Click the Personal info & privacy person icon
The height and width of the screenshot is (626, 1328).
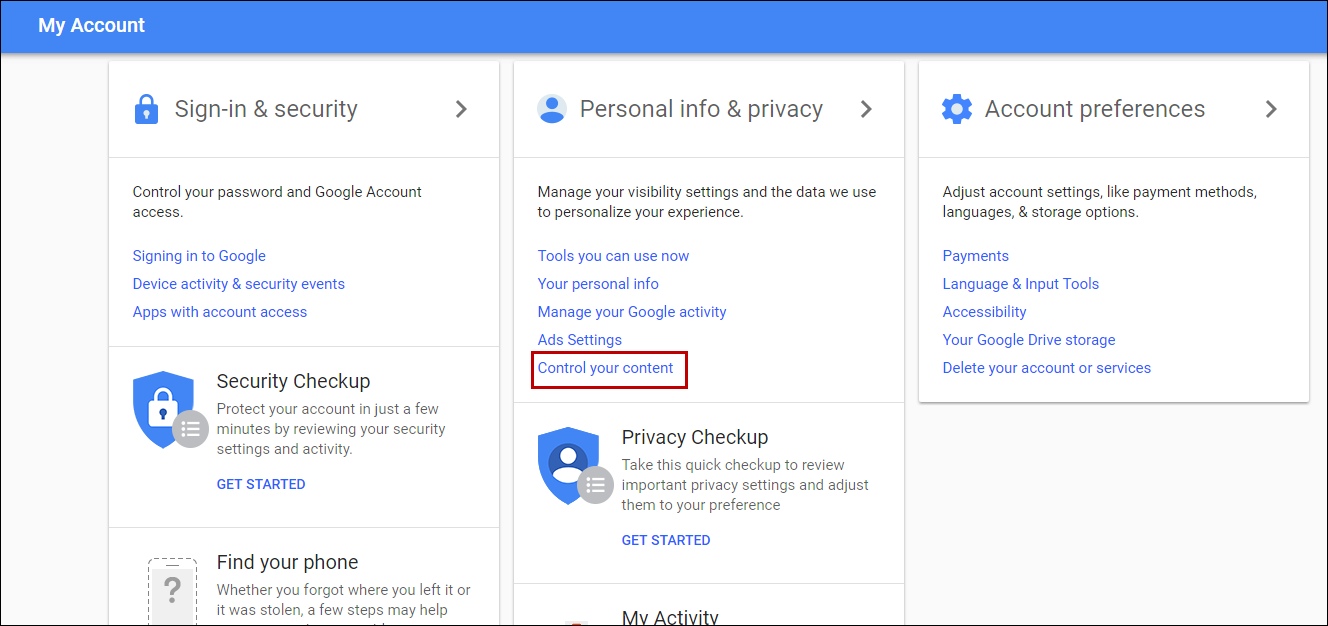[x=552, y=109]
